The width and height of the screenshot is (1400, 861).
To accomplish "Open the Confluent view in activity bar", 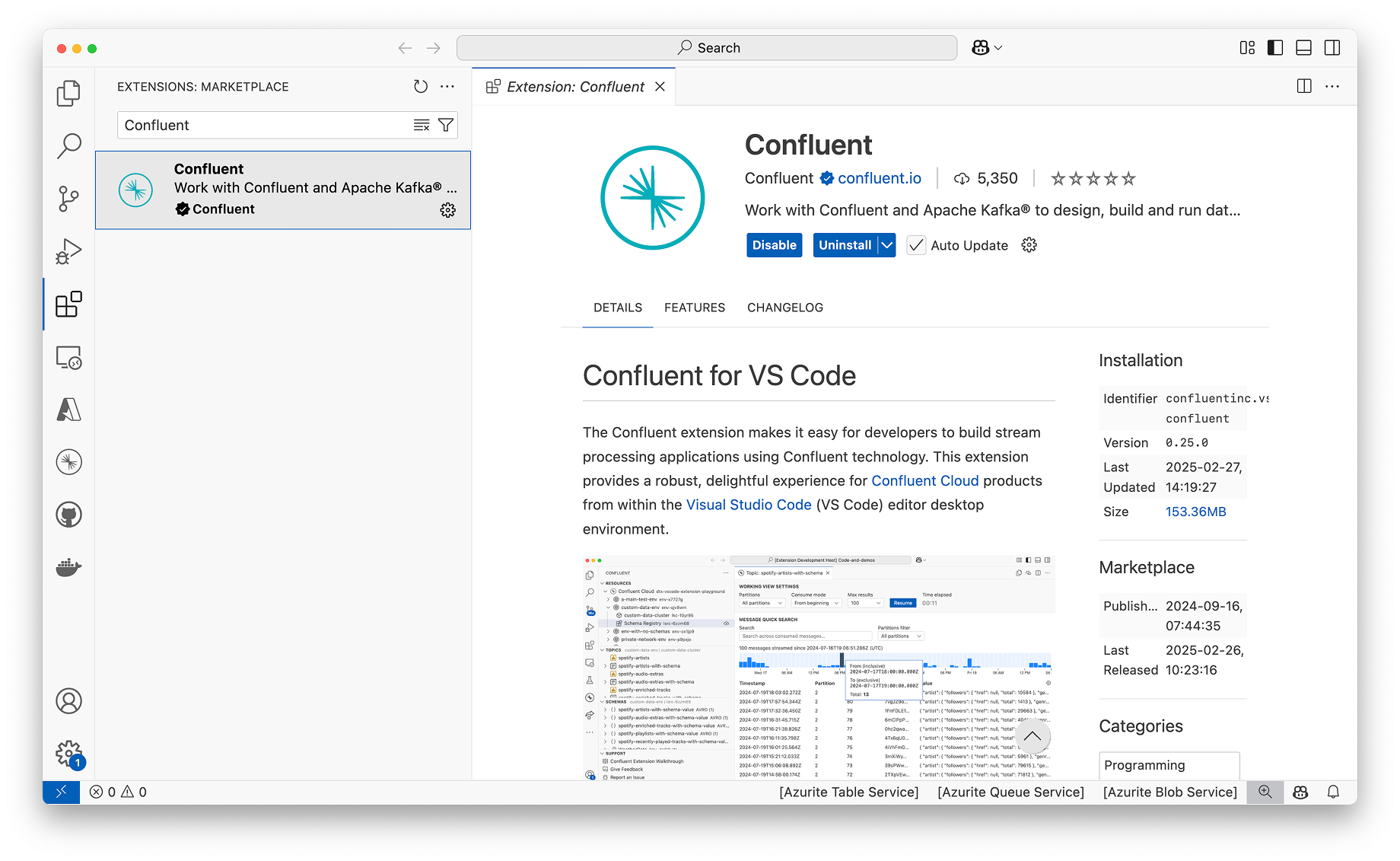I will pyautogui.click(x=68, y=462).
